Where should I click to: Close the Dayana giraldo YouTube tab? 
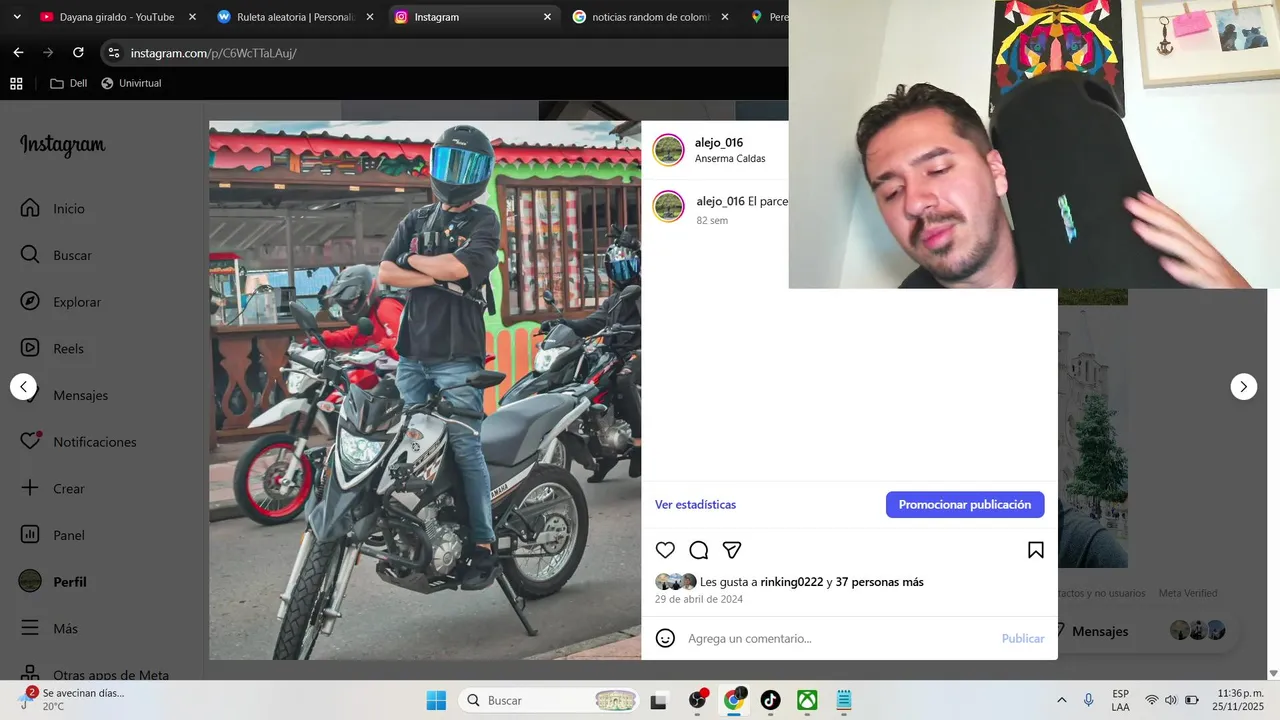coord(192,17)
